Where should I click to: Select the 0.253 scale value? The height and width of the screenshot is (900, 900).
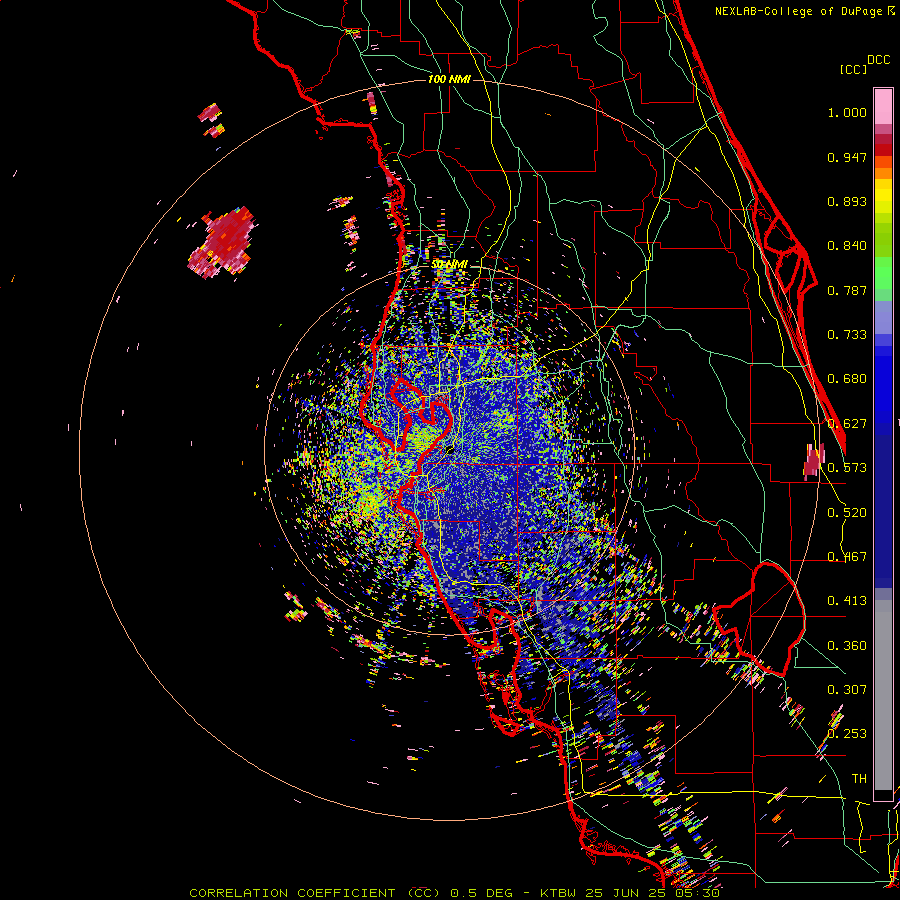847,734
